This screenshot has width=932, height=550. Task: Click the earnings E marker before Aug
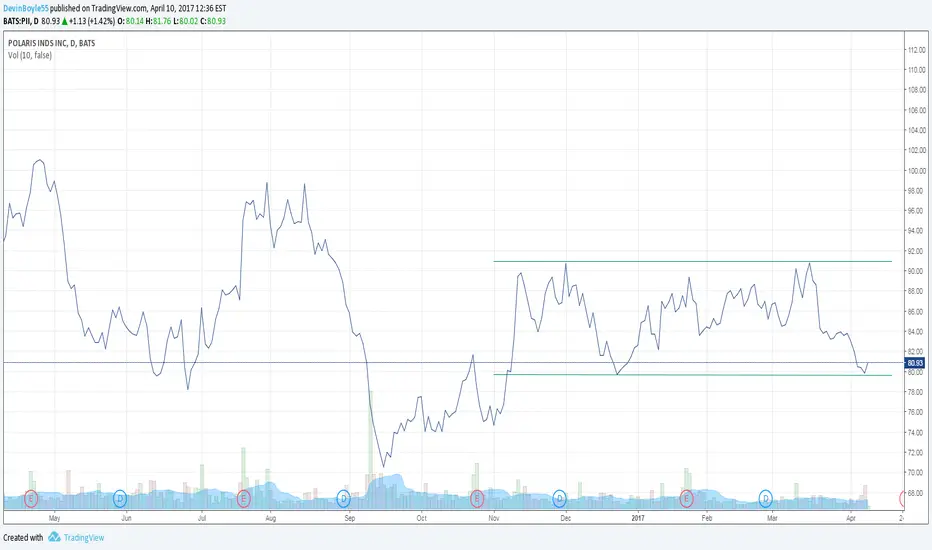pyautogui.click(x=243, y=498)
